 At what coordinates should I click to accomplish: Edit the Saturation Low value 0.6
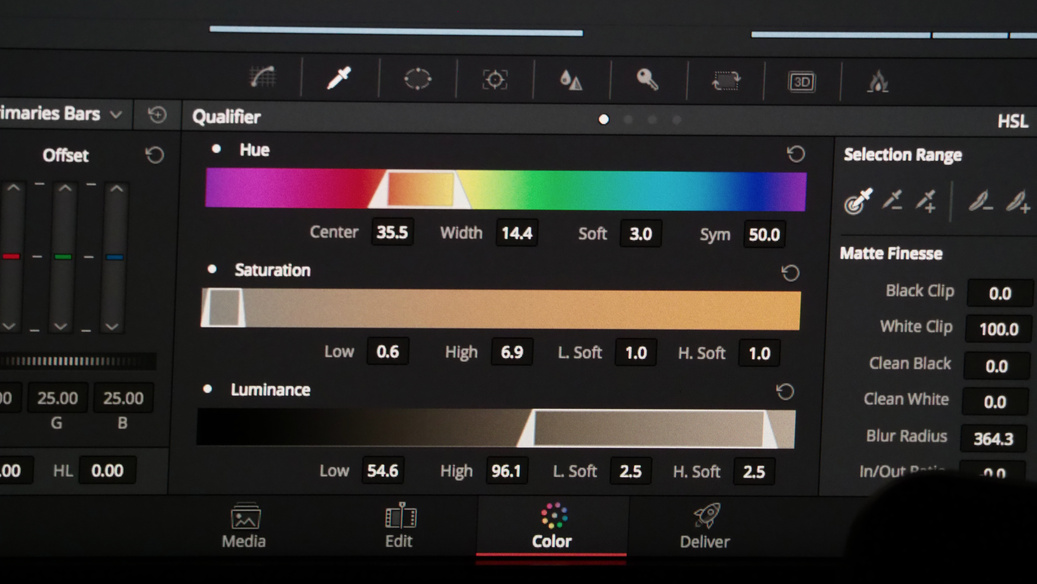click(x=388, y=351)
